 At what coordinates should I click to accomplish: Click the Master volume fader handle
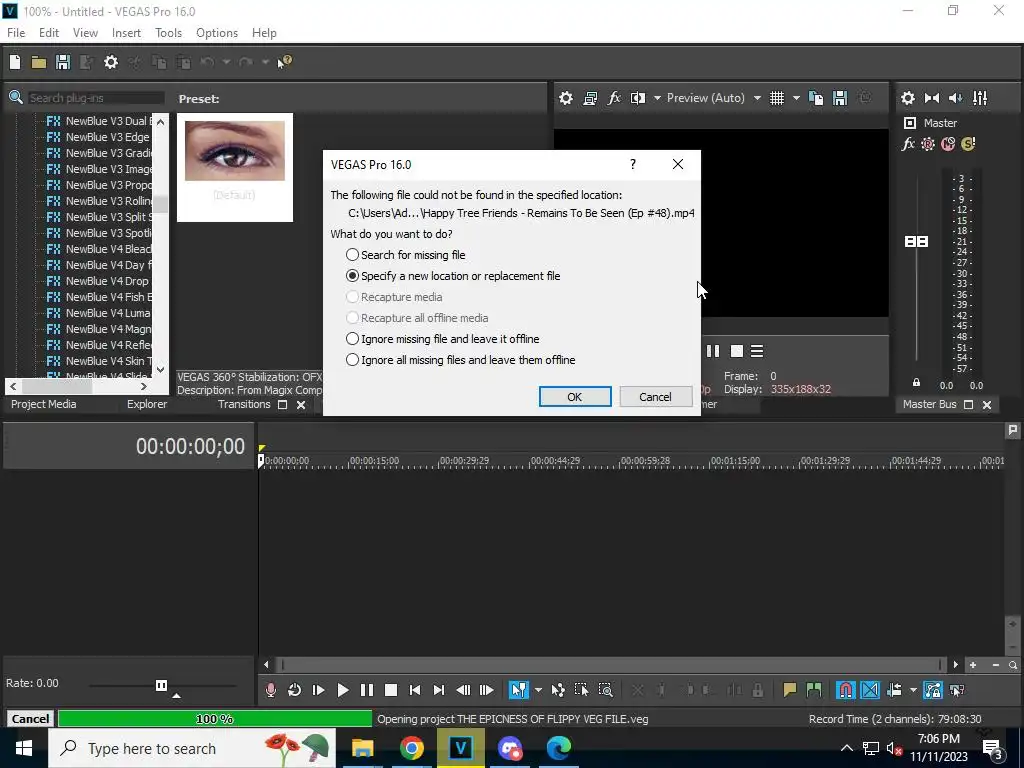pos(916,242)
